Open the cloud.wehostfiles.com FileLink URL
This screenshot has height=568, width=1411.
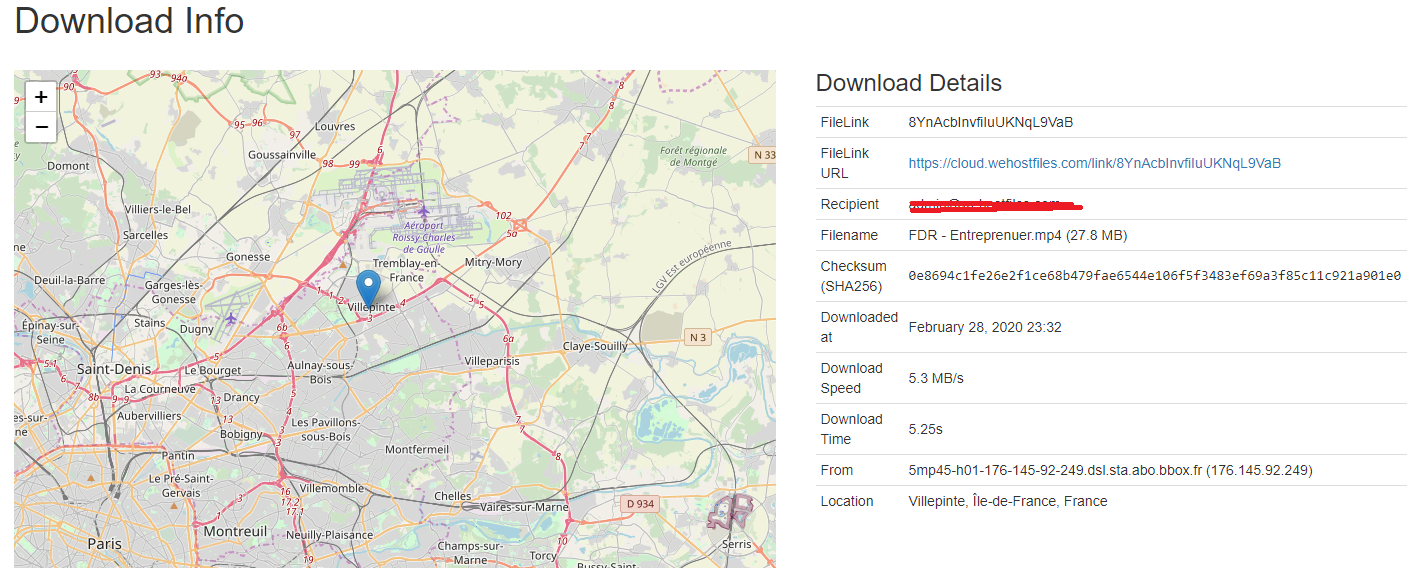tap(1094, 163)
